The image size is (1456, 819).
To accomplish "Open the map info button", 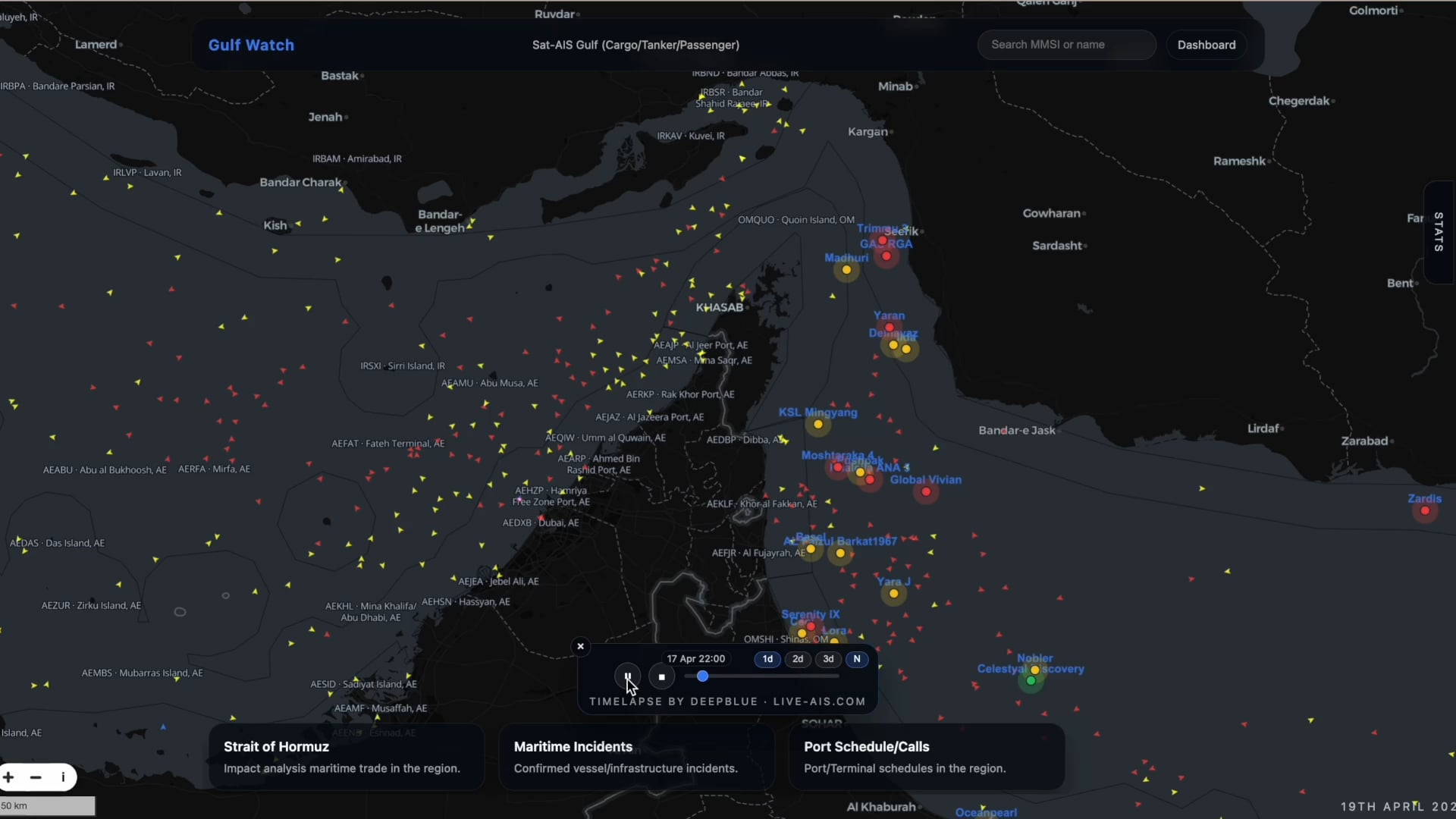I will tap(63, 777).
